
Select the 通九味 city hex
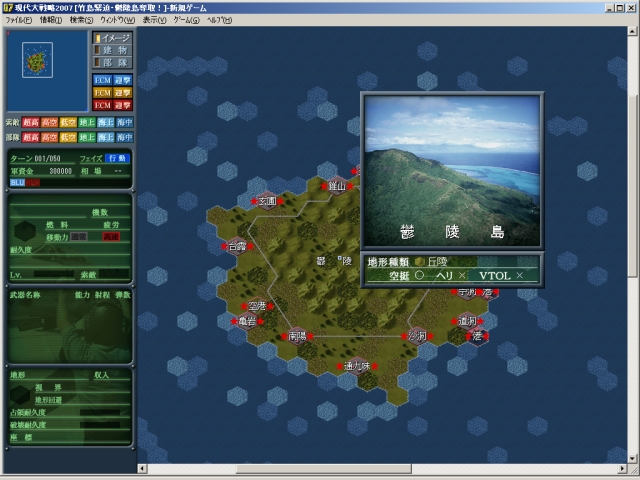pos(357,366)
